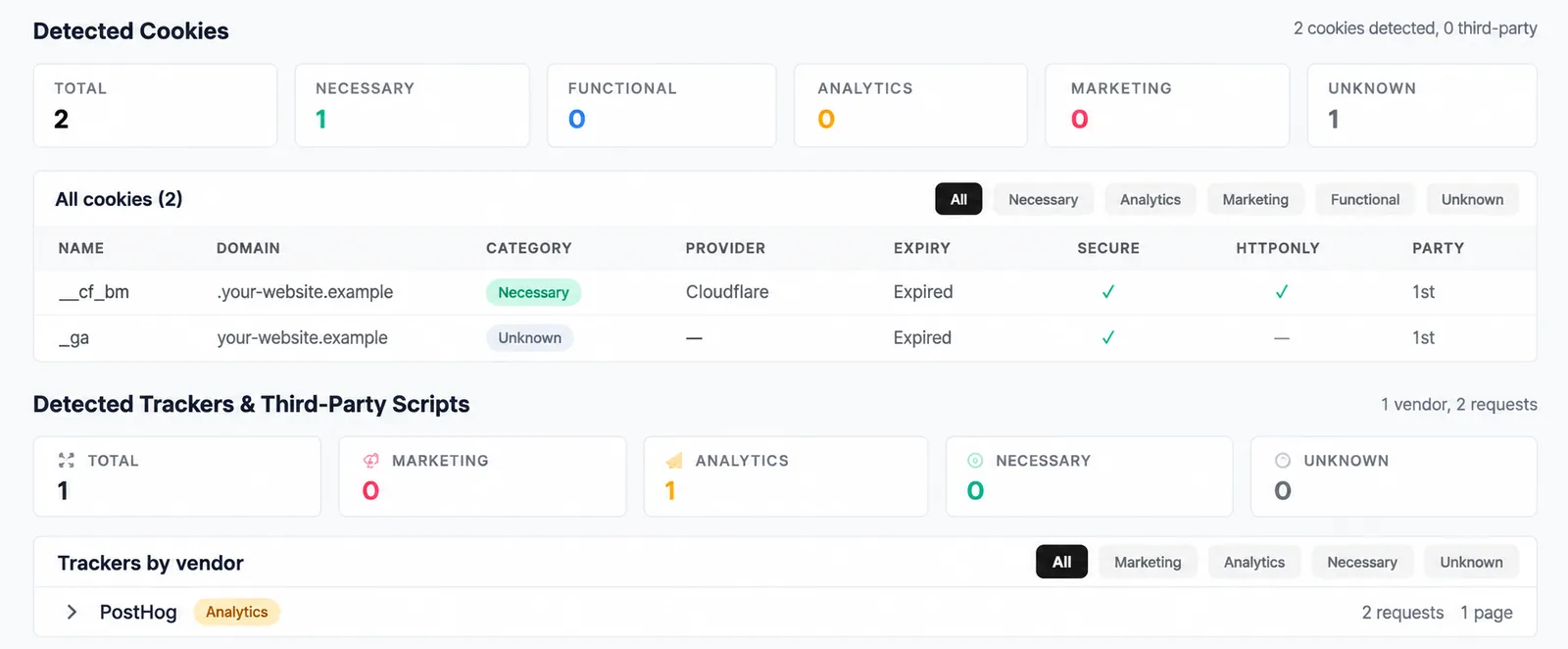Click the PostHog vendor name
This screenshot has width=1568, height=649.
coord(138,612)
